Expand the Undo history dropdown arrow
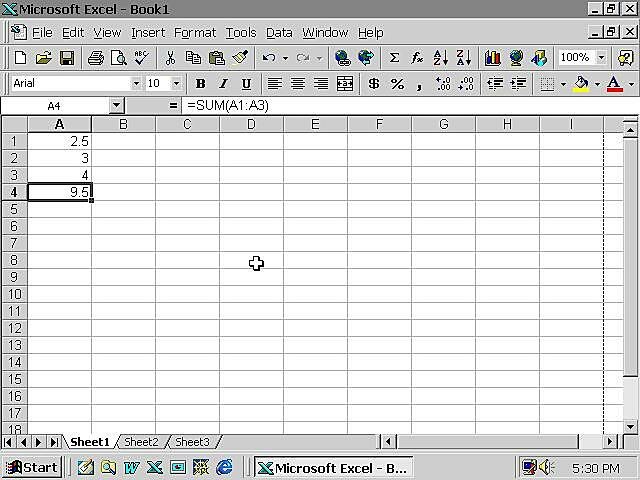Image resolution: width=640 pixels, height=480 pixels. click(285, 58)
